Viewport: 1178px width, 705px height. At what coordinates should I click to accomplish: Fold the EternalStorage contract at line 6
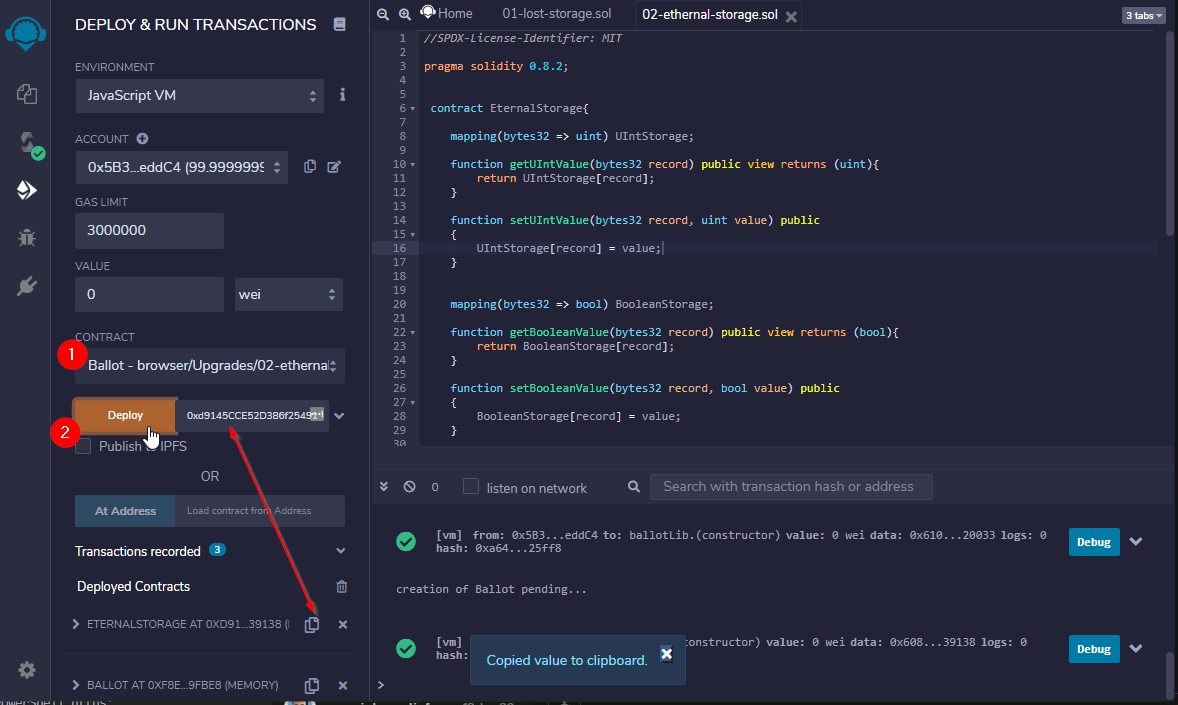pyautogui.click(x=412, y=108)
